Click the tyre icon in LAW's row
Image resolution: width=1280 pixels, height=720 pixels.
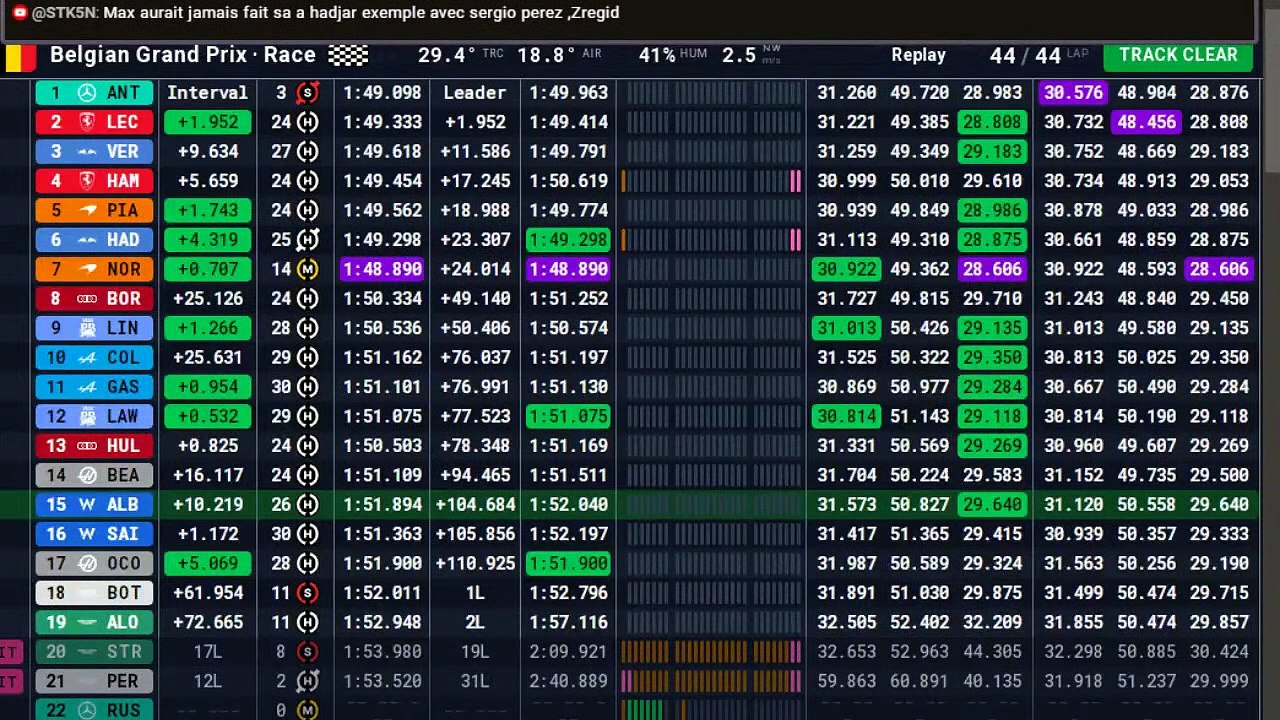(308, 416)
